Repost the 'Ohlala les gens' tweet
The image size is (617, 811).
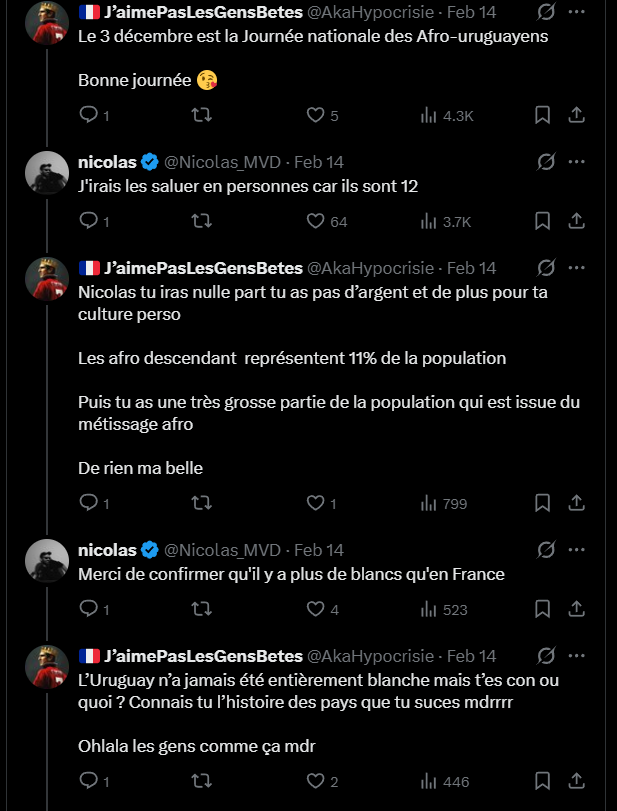[201, 781]
